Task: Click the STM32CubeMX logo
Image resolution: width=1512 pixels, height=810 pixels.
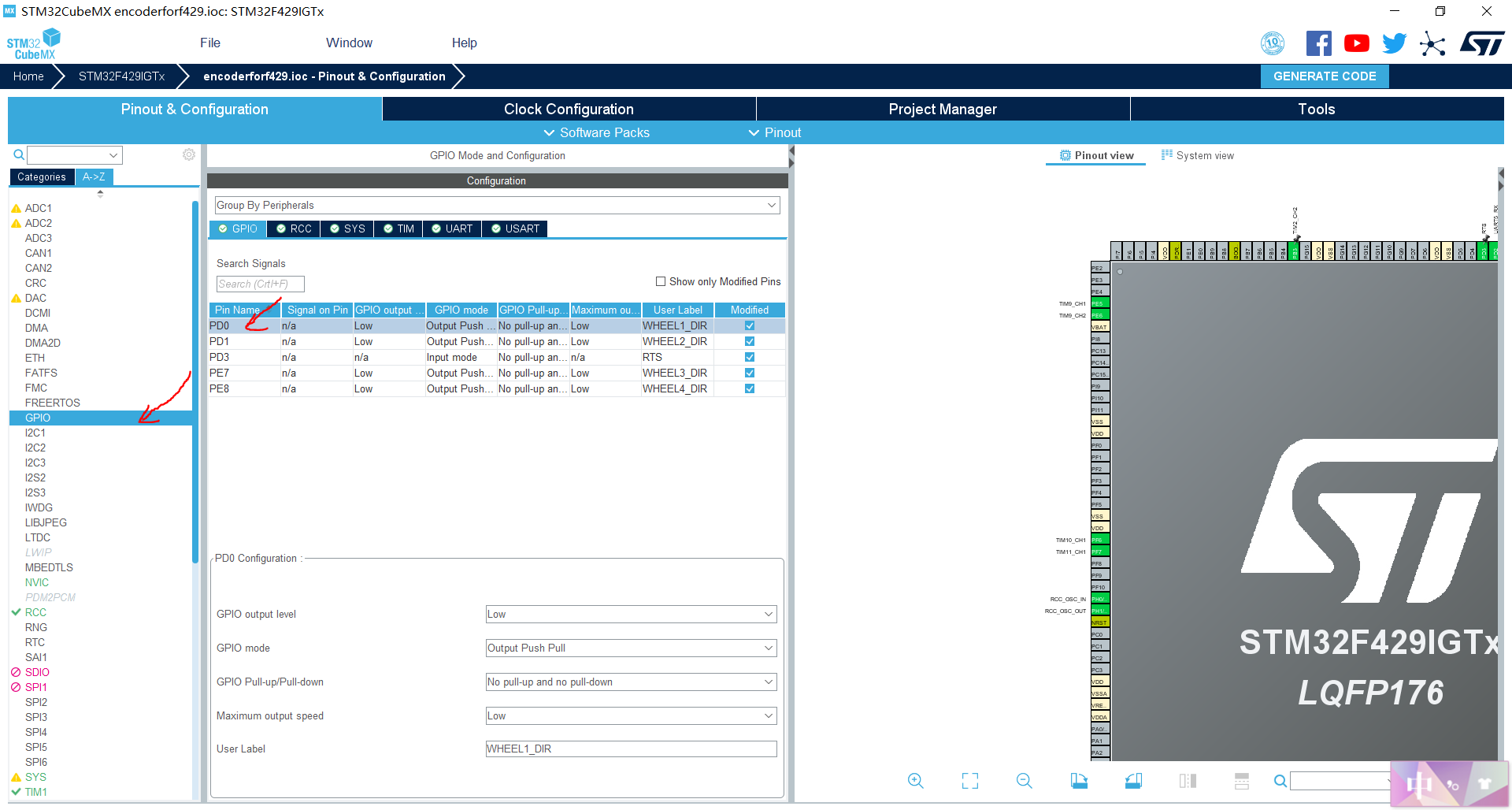Action: tap(34, 44)
